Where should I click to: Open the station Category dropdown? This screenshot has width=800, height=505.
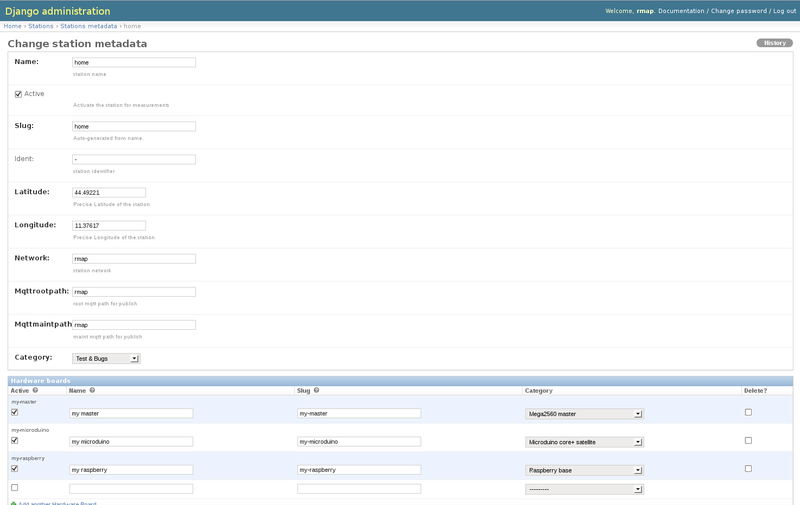coord(106,358)
